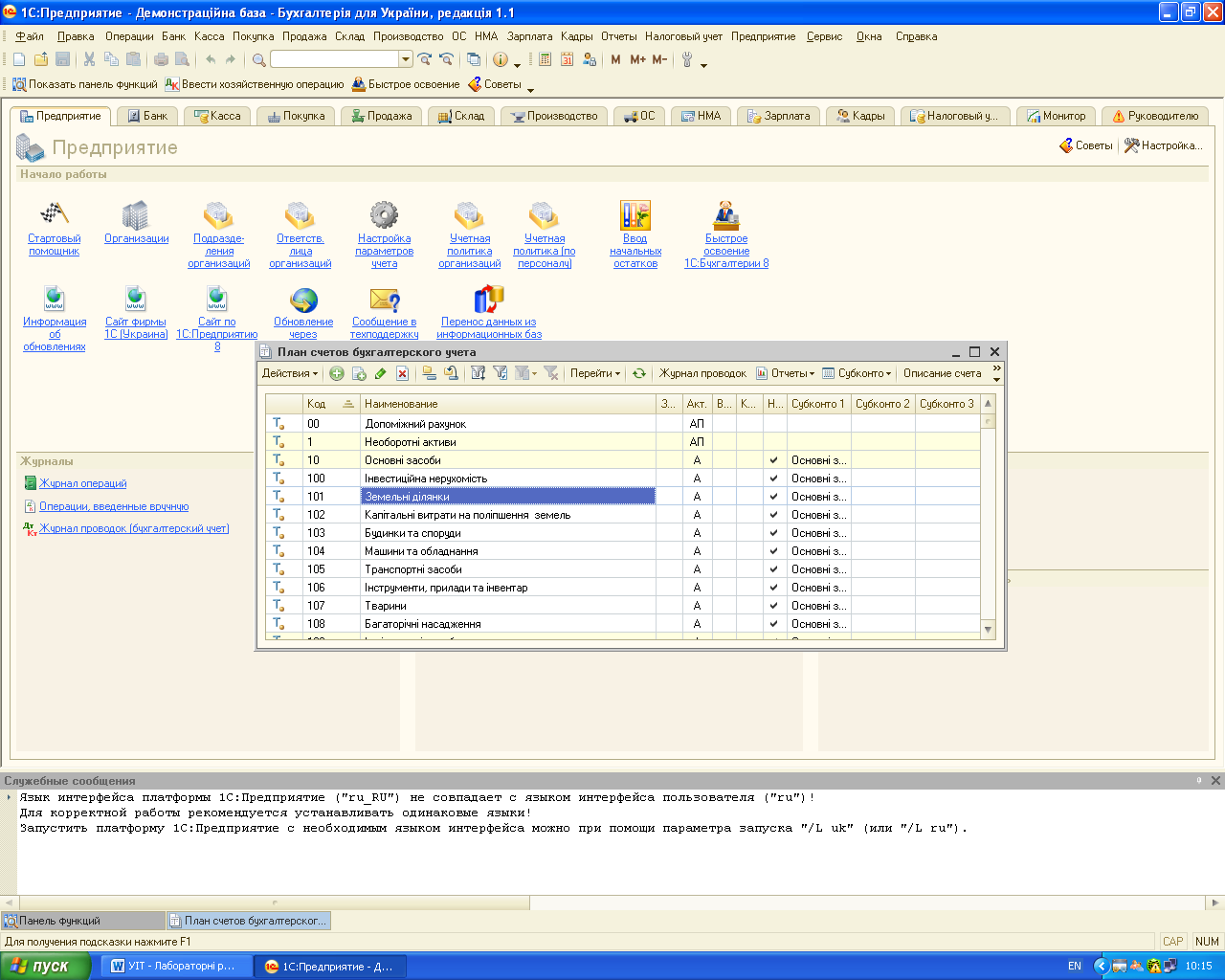
Task: Open the Журнал операций link
Action: [82, 483]
